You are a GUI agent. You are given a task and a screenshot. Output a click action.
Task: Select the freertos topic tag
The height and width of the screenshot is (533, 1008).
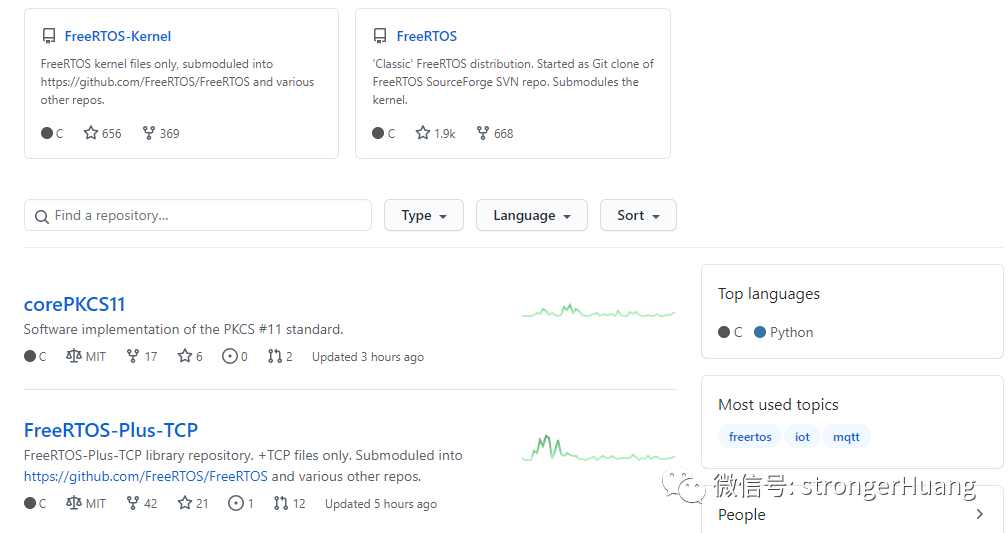click(x=750, y=437)
